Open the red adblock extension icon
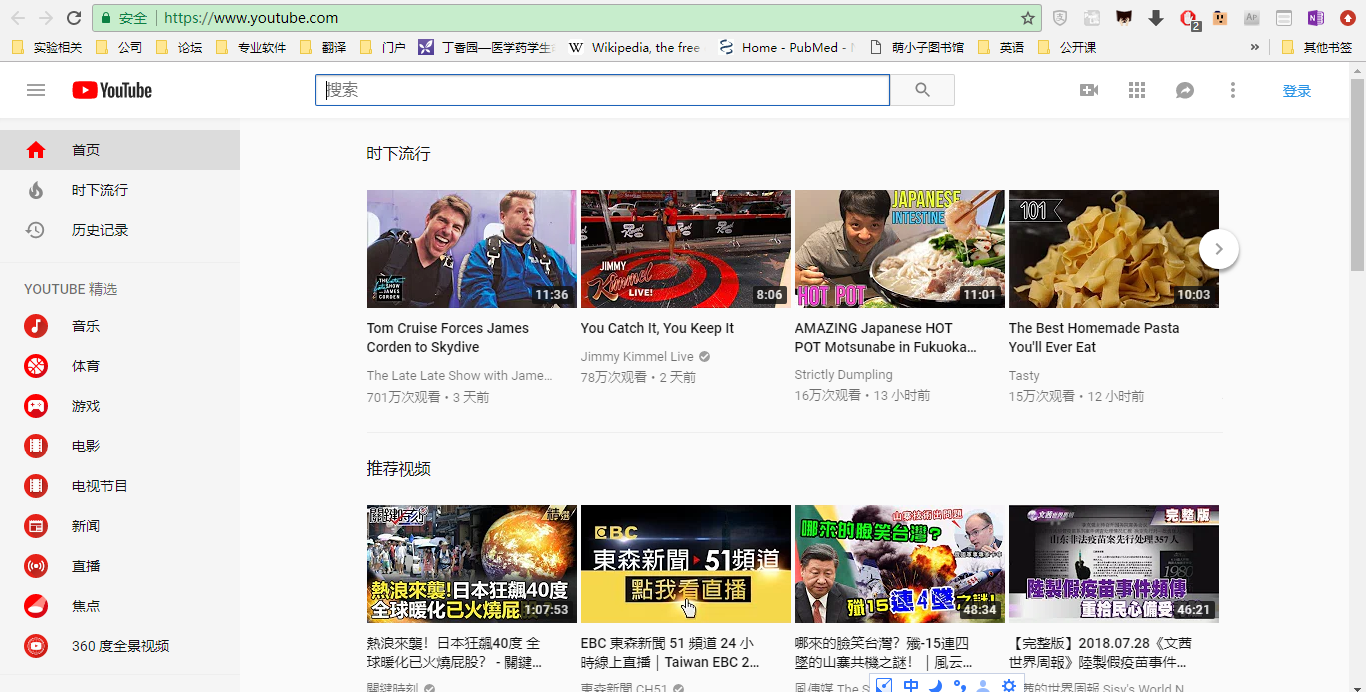 tap(1188, 18)
